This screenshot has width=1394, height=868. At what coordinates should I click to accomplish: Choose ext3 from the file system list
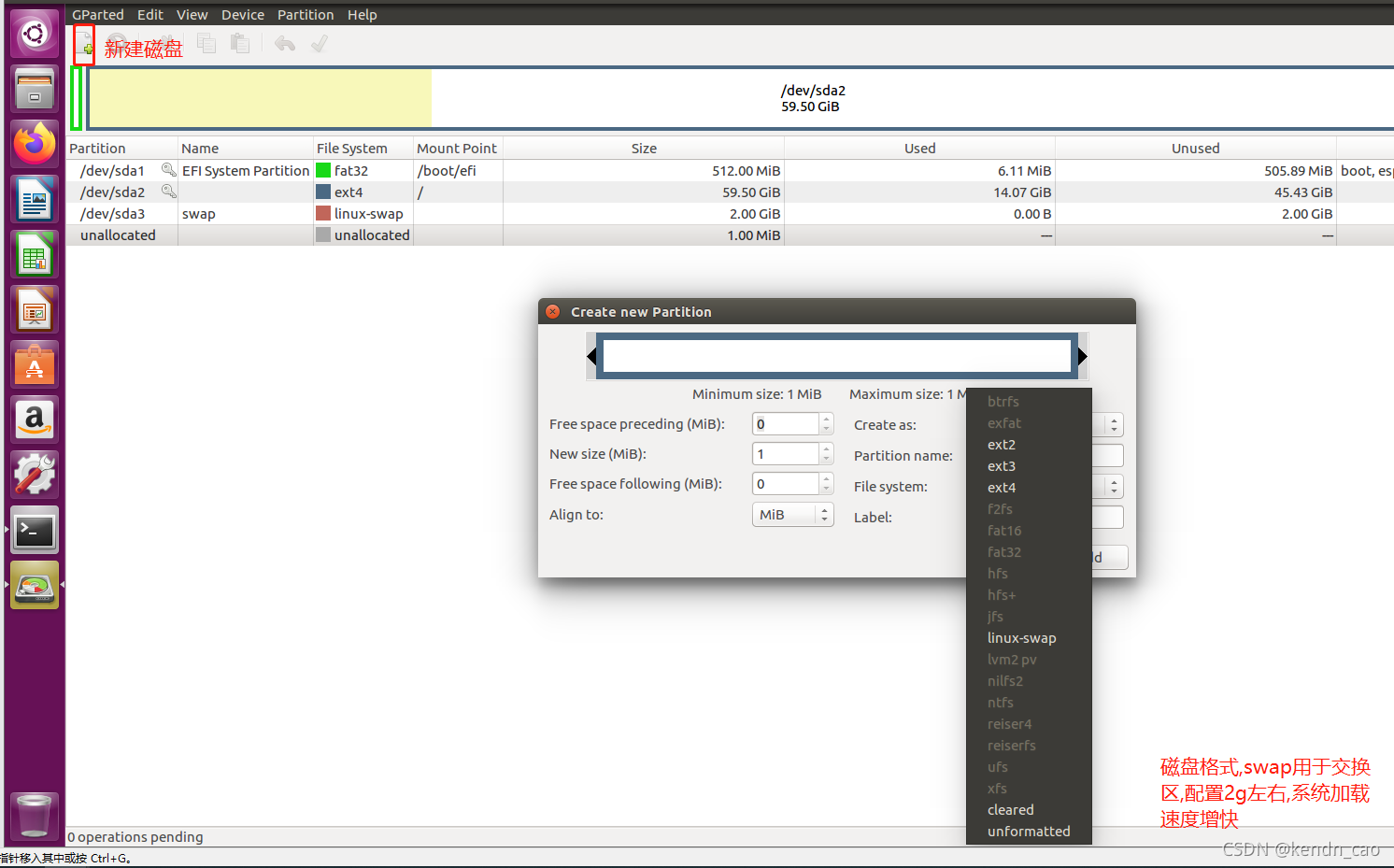pos(1029,466)
